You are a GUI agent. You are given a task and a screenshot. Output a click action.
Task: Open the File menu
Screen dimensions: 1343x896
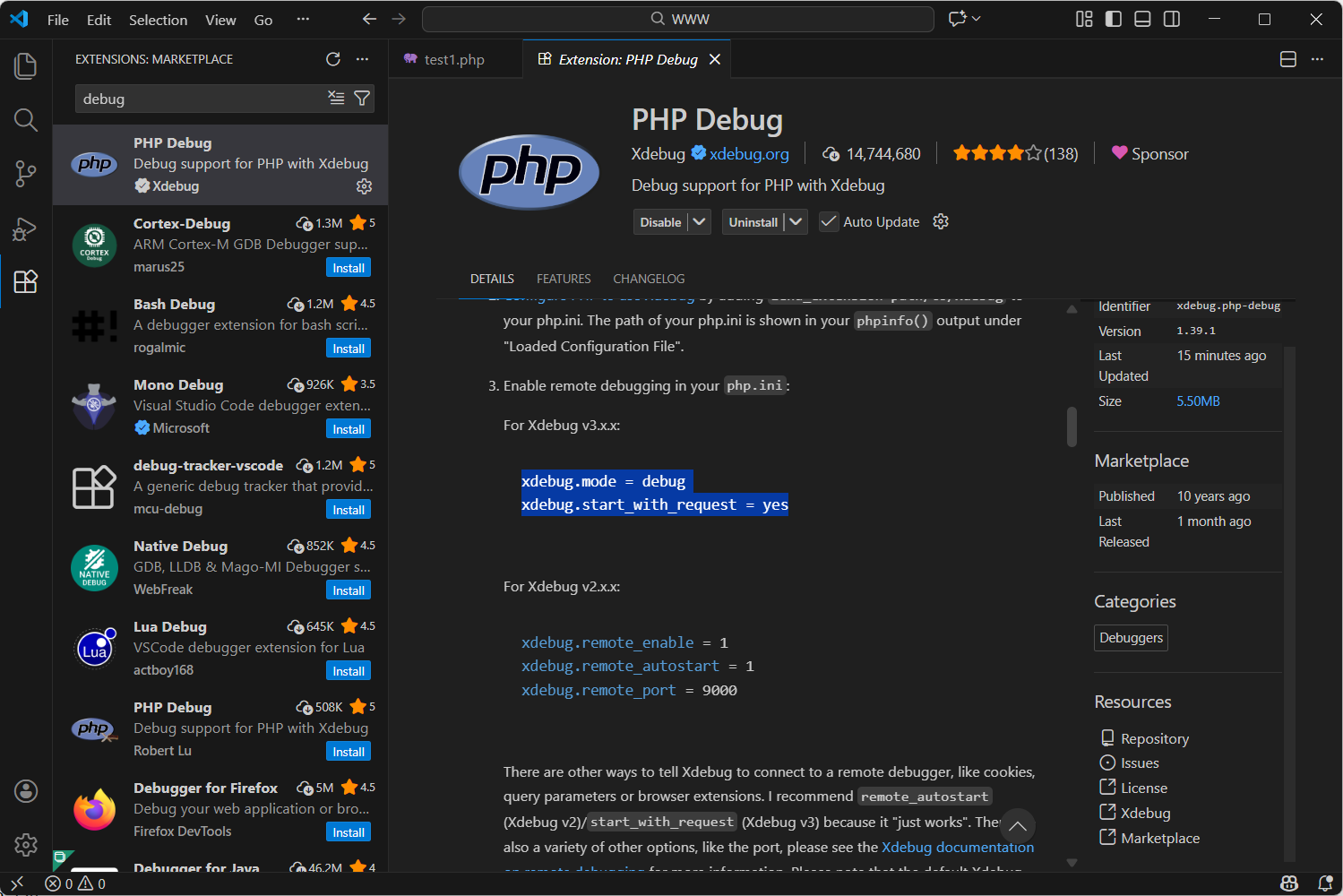58,20
